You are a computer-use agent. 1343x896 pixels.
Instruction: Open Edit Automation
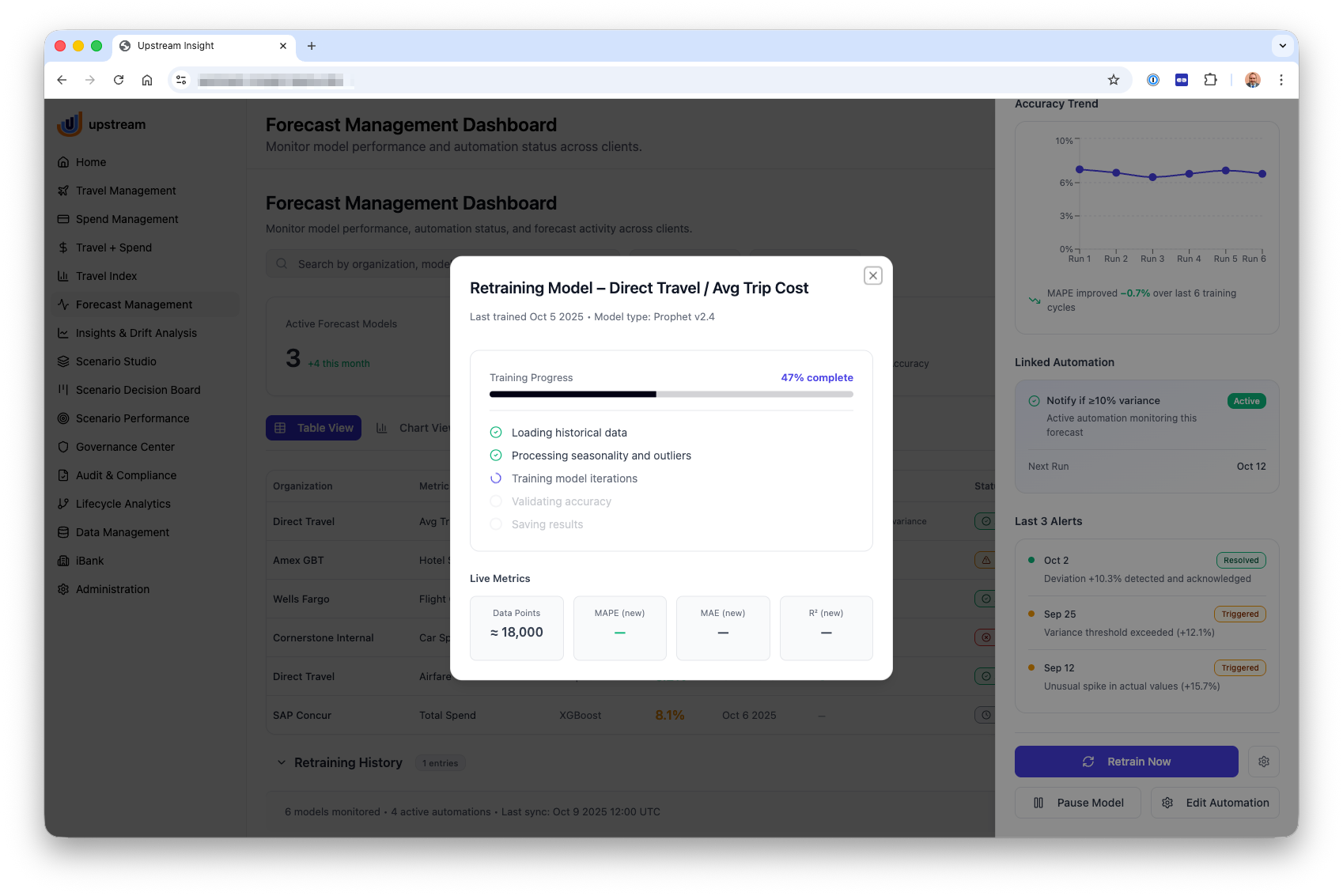(1215, 803)
